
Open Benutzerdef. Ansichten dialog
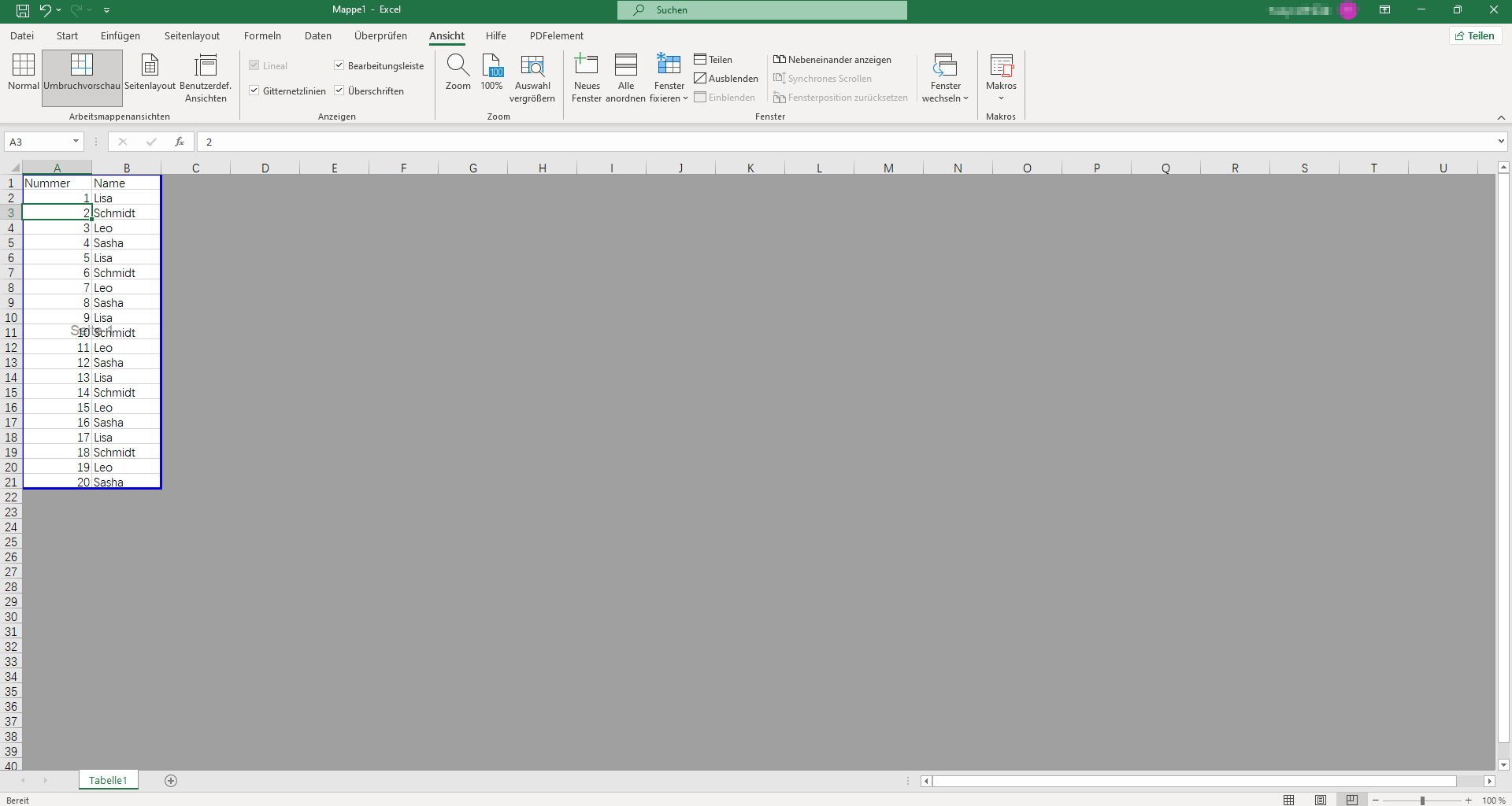[x=206, y=79]
